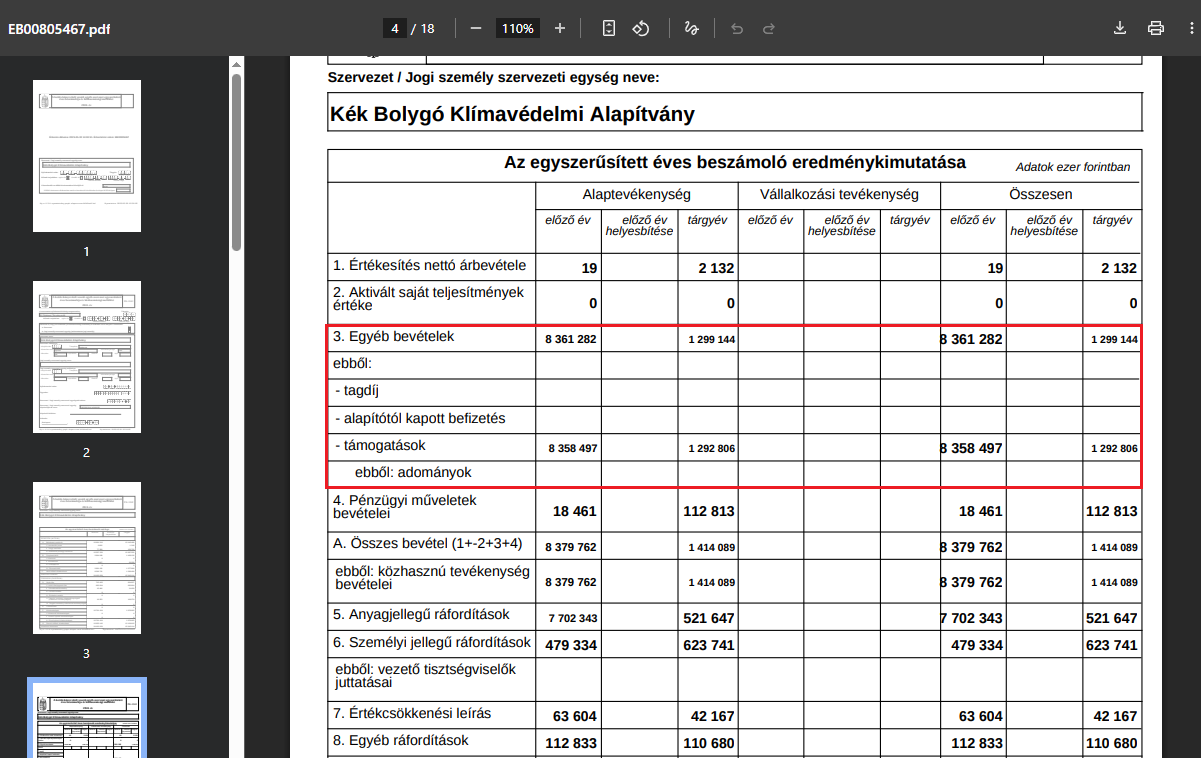Click row 2. Aktivált saját teljesítmények értéke
The height and width of the screenshot is (758, 1201).
coord(428,298)
